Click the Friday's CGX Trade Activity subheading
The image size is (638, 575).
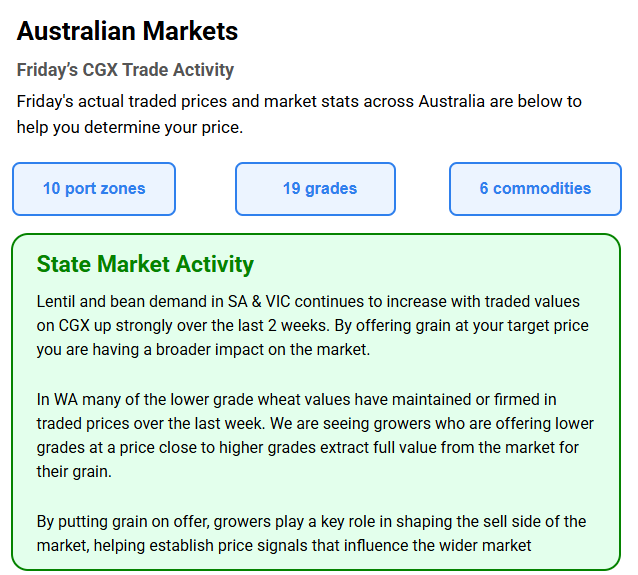click(125, 70)
